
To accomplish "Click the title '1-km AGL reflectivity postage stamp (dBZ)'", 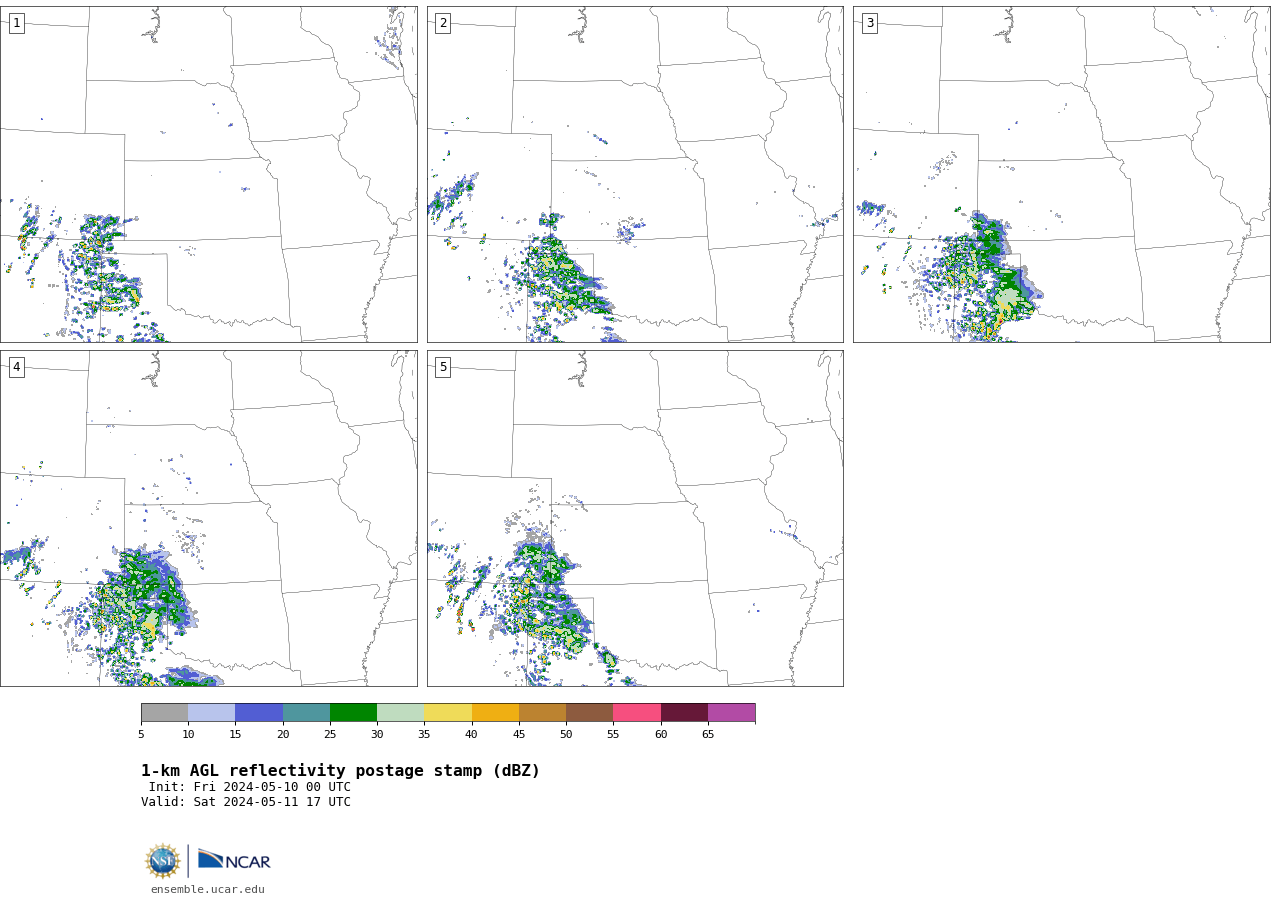I will 340,771.
